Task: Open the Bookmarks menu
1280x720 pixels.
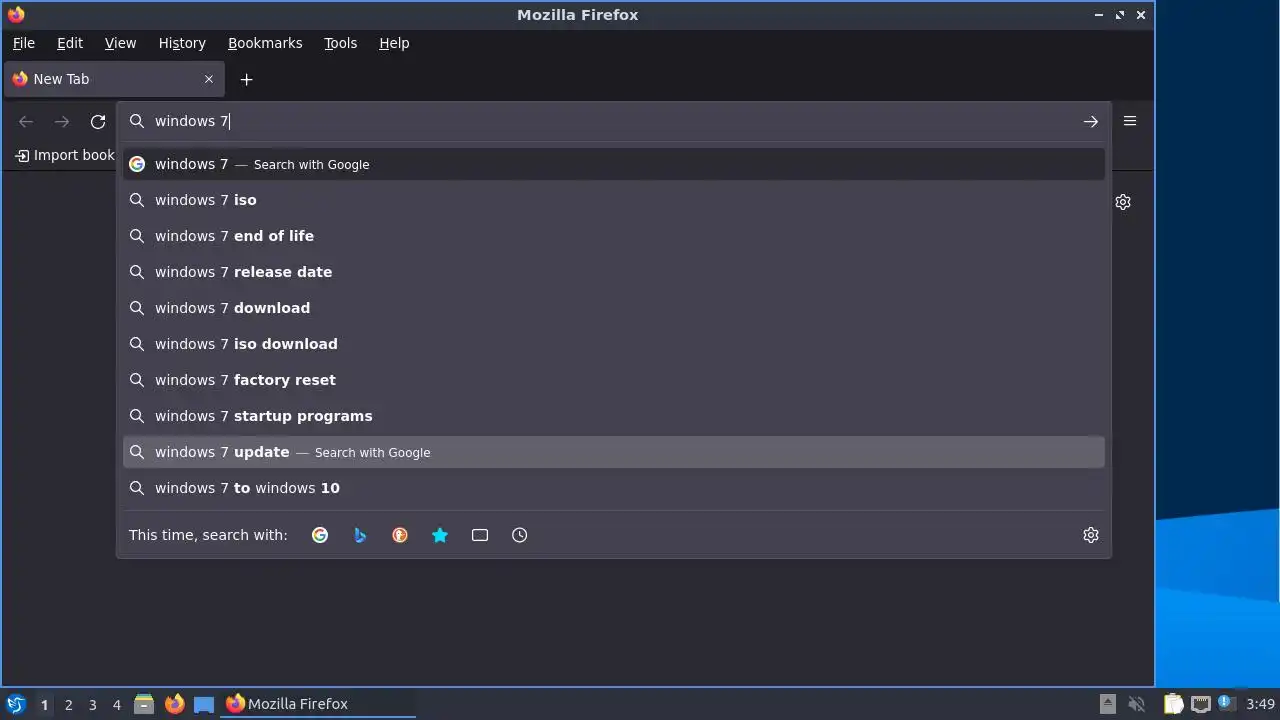Action: tap(265, 43)
